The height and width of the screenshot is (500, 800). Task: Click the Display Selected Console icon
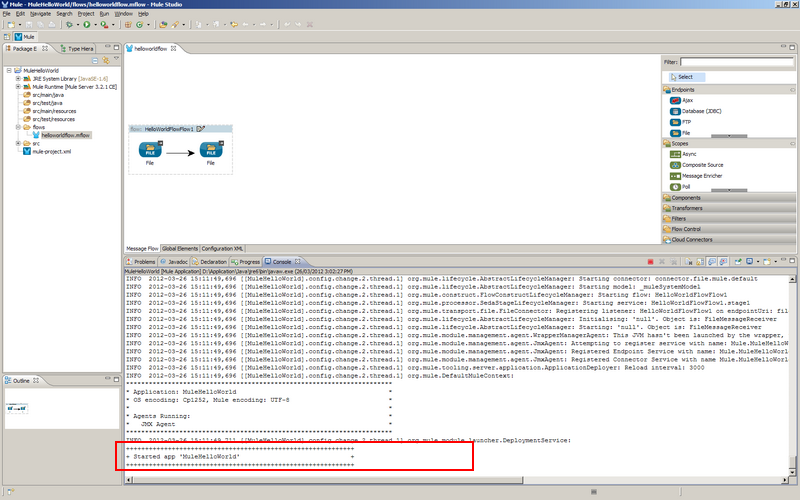point(749,262)
